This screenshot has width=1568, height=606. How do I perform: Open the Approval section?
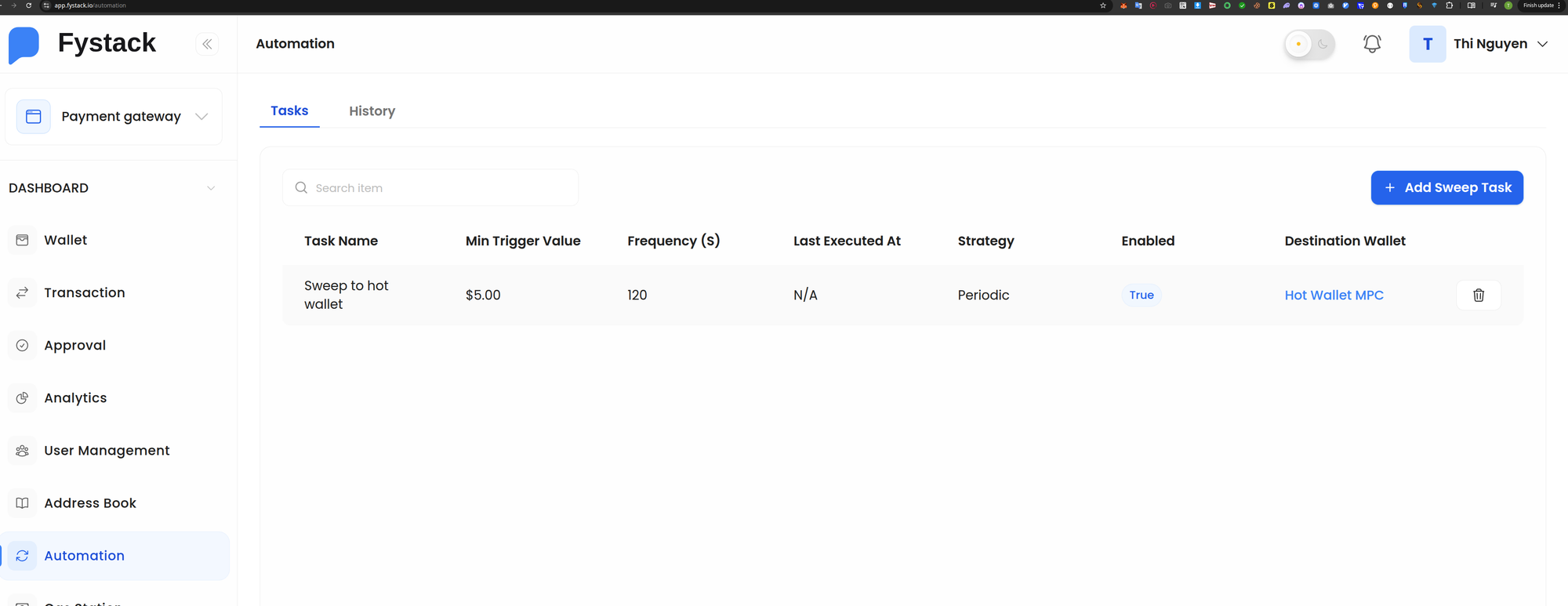[x=74, y=345]
